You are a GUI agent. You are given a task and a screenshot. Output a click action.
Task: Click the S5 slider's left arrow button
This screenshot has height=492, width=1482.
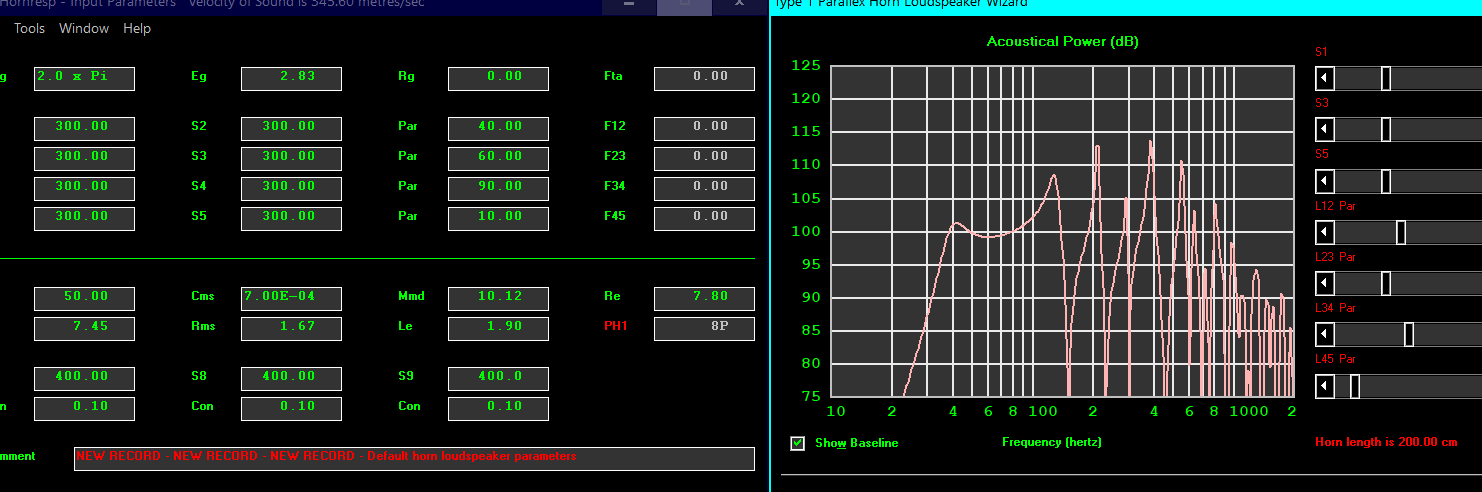1325,181
